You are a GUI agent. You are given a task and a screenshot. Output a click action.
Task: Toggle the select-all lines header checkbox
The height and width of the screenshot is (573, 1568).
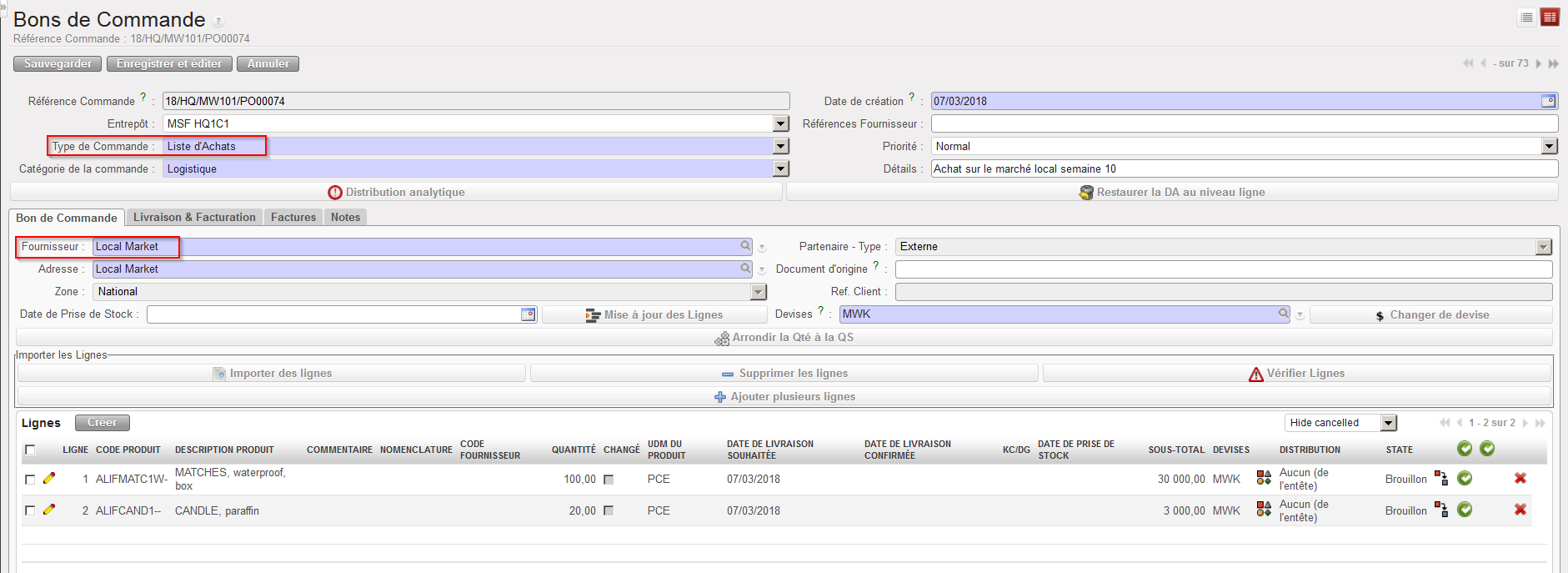click(30, 450)
